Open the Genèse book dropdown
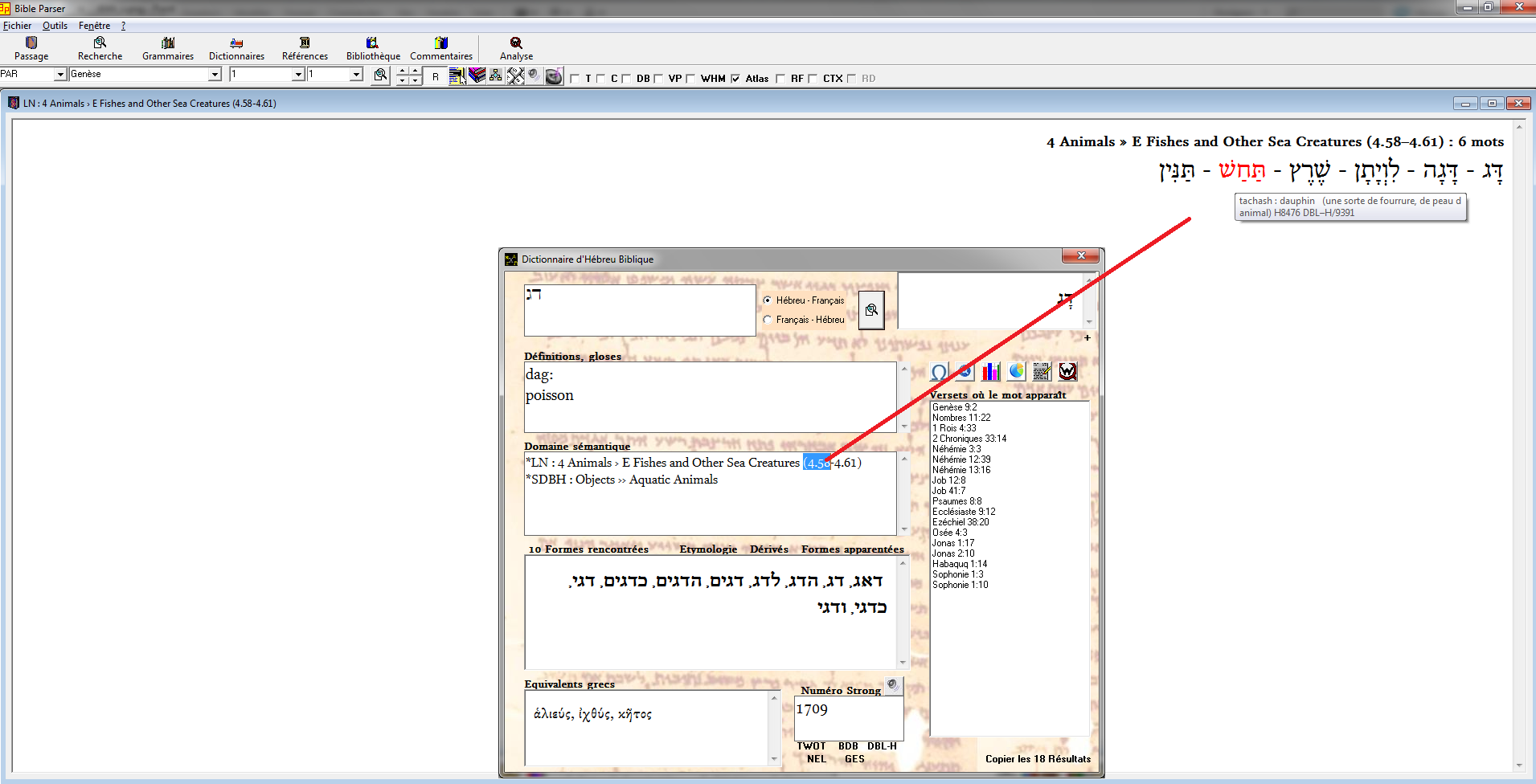This screenshot has height=784, width=1536. 215,75
